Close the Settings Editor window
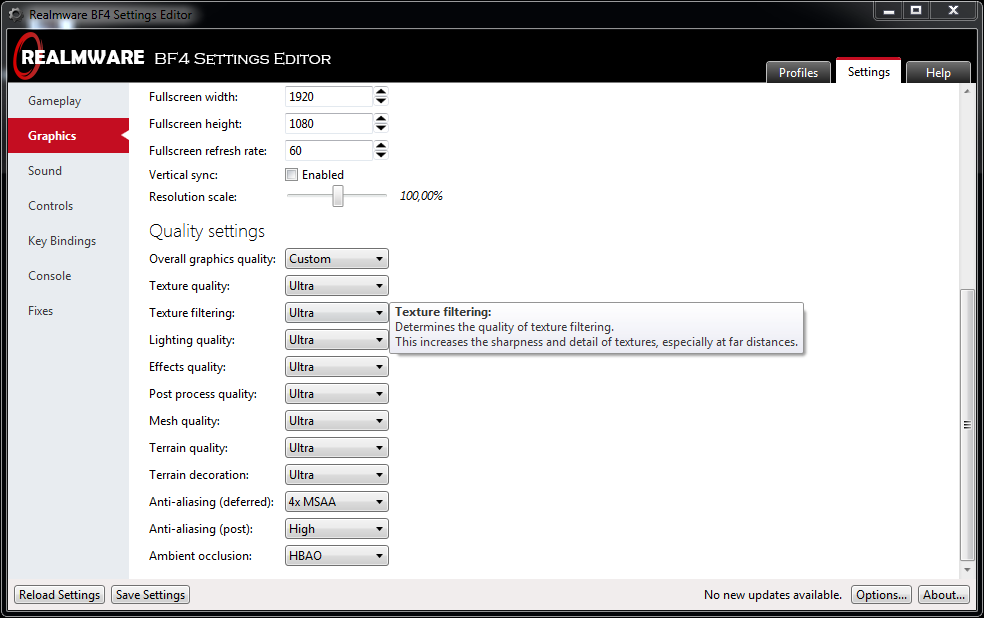This screenshot has width=984, height=618. click(x=953, y=11)
